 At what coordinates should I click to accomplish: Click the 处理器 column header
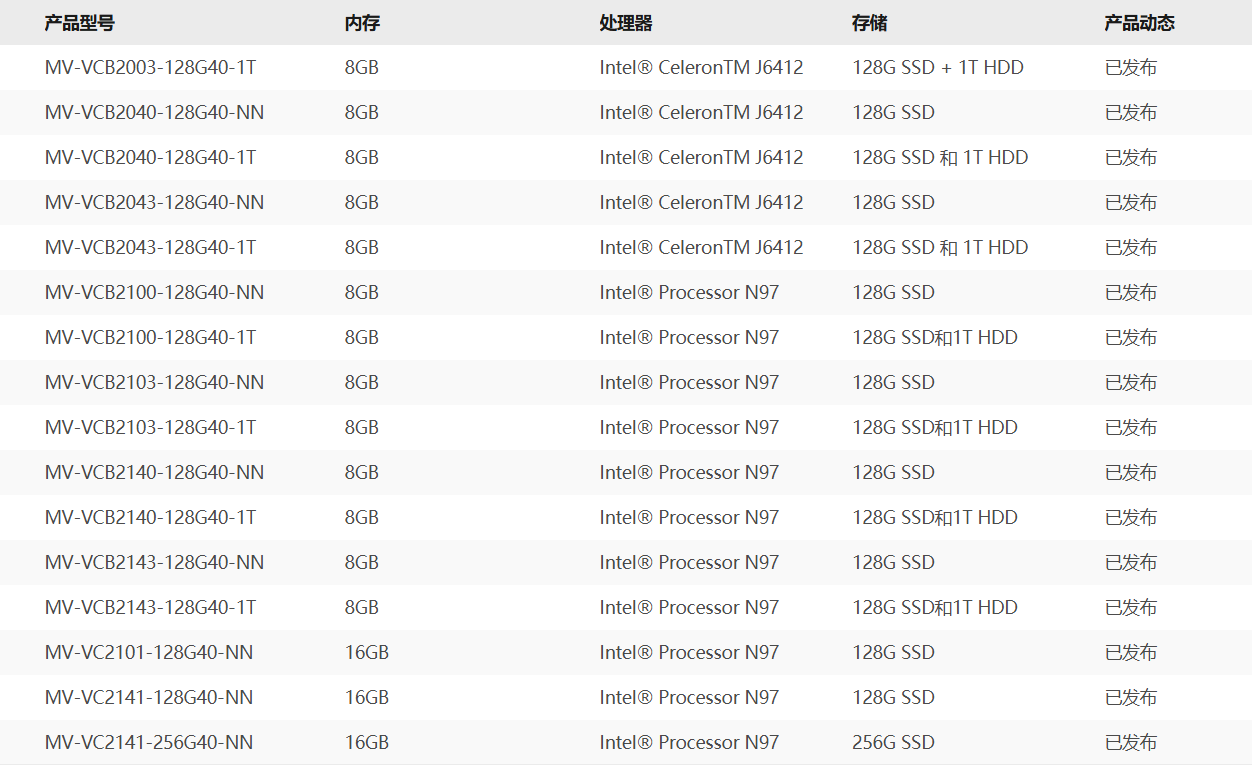626,23
